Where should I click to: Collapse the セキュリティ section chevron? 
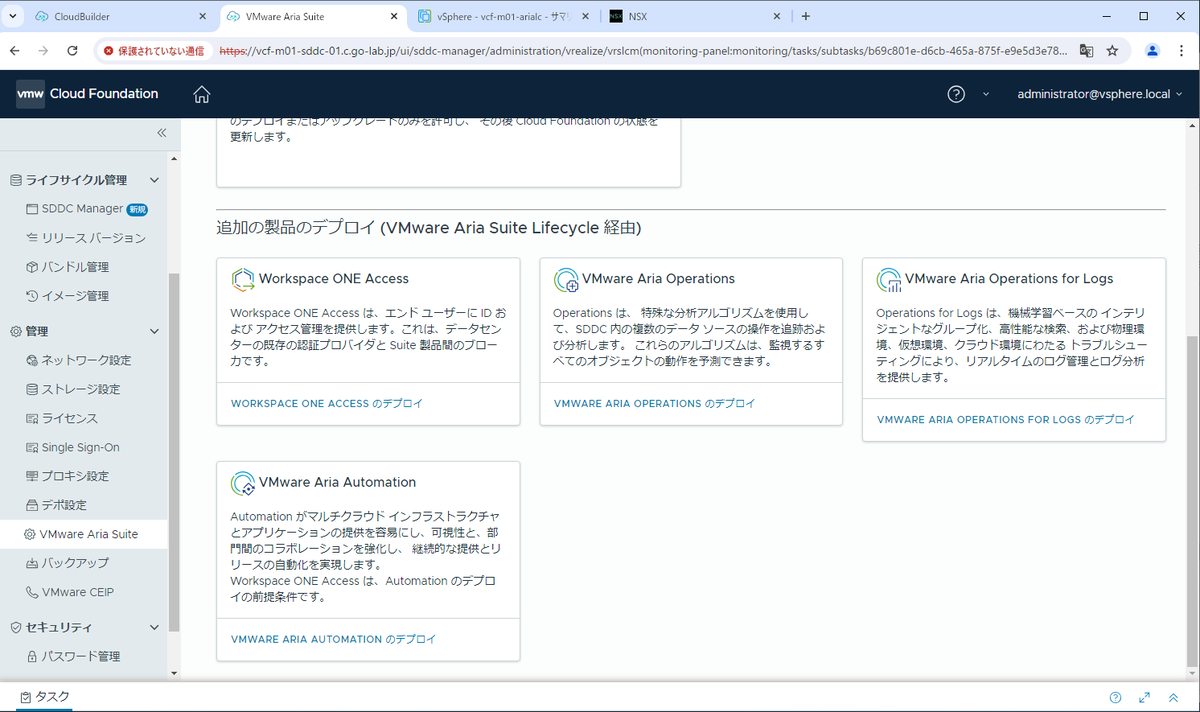click(x=154, y=627)
